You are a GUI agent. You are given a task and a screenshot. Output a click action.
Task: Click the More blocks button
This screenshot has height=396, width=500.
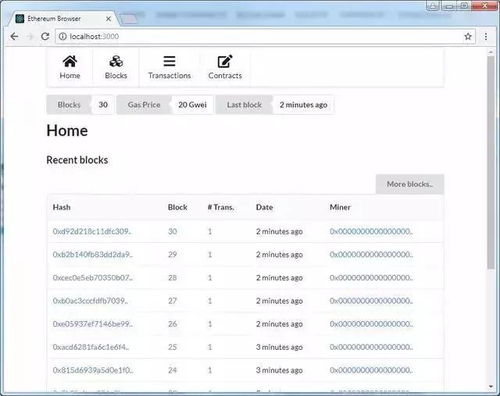pos(410,184)
